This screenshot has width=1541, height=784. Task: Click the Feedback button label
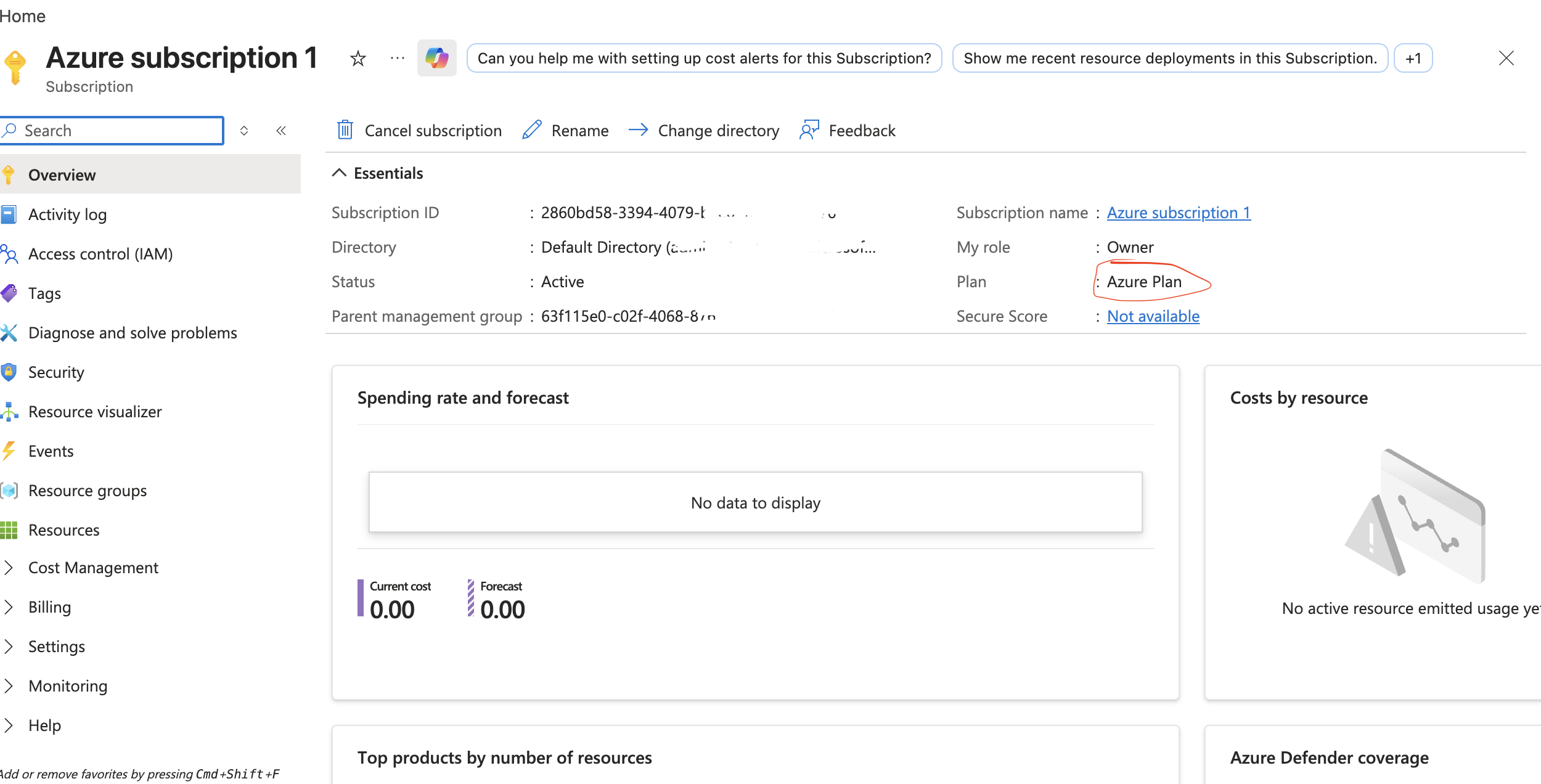pos(862,131)
